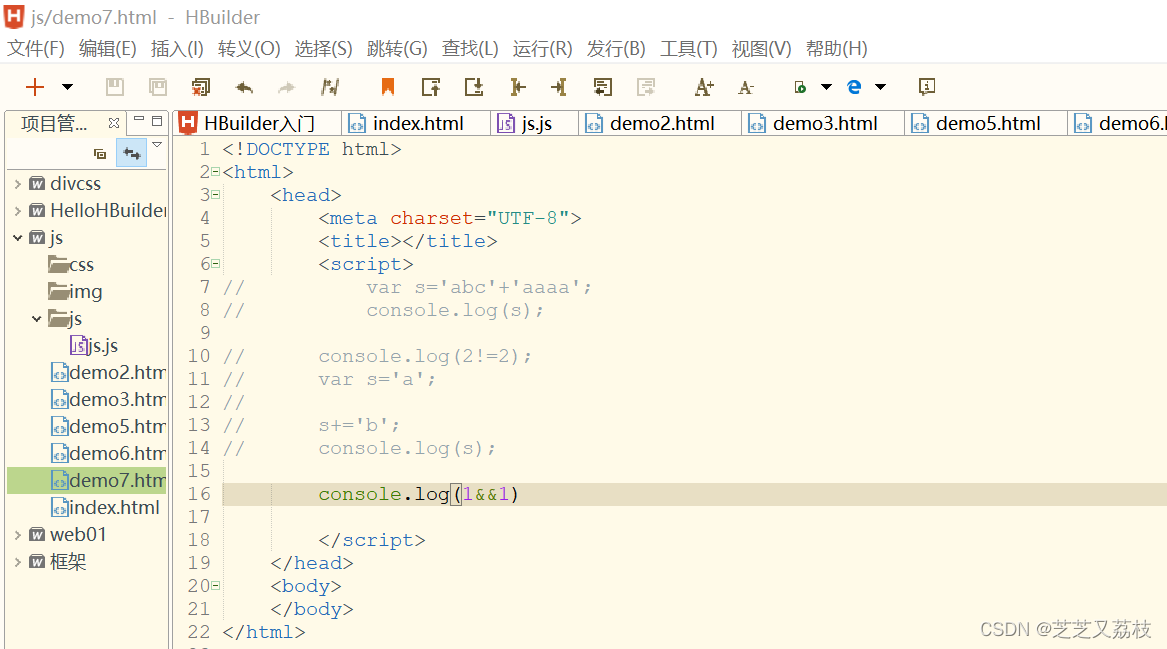Switch to the HBuilder入门 tab
Screen dimensions: 1167x649
click(x=258, y=124)
